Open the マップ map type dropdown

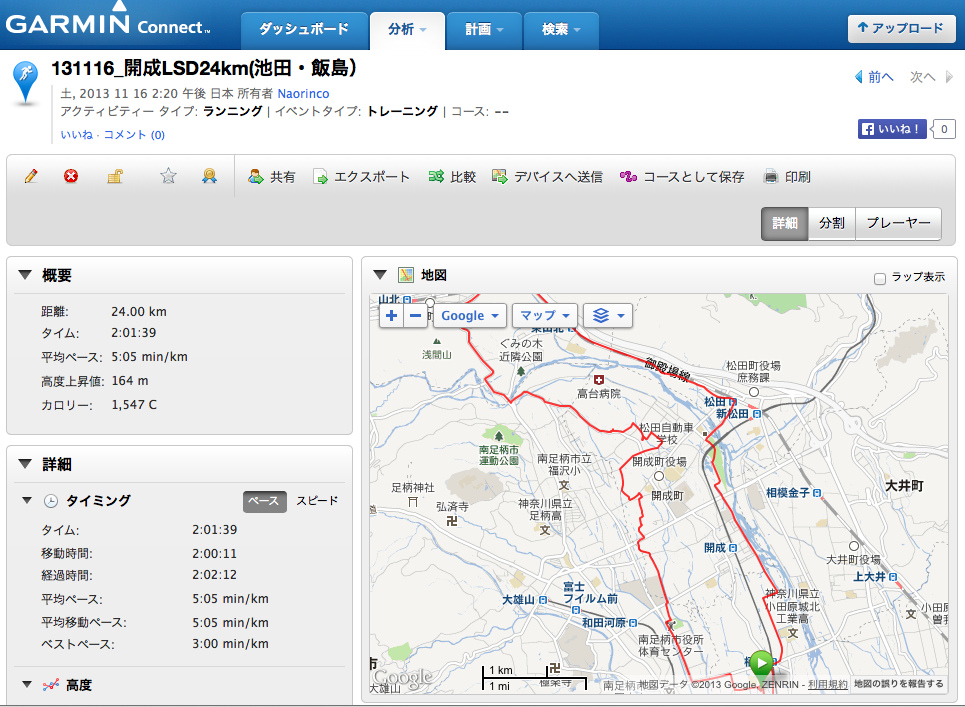pos(545,316)
